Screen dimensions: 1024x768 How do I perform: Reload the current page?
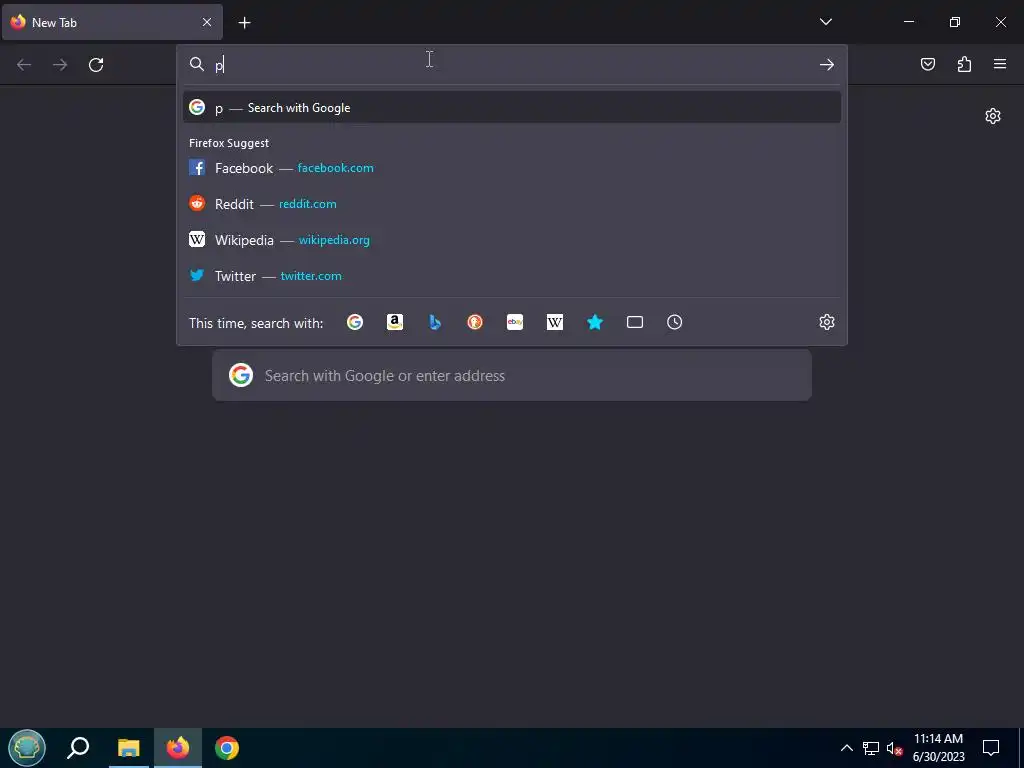point(96,65)
